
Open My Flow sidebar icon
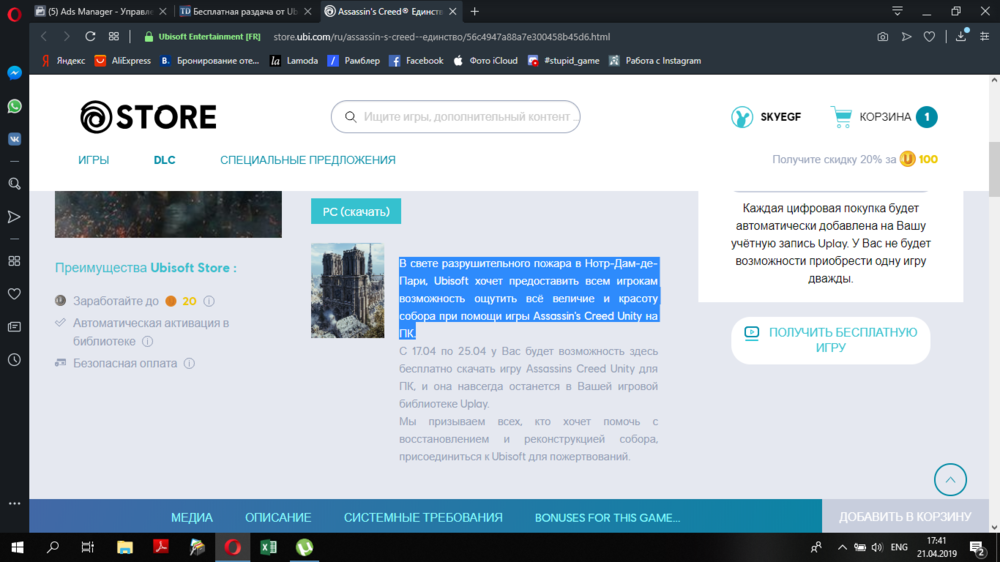(x=14, y=217)
